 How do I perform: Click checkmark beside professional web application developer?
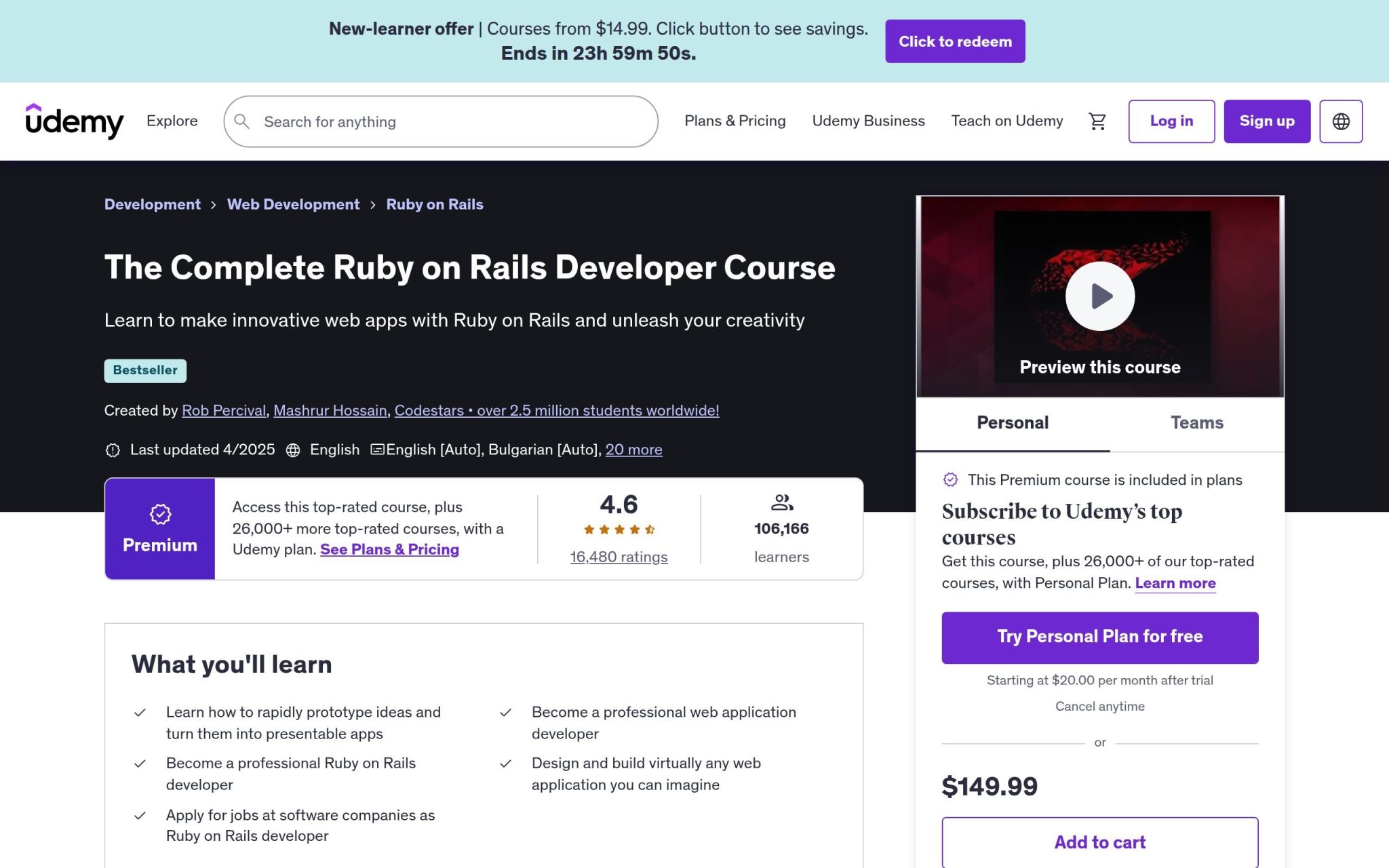tap(505, 713)
